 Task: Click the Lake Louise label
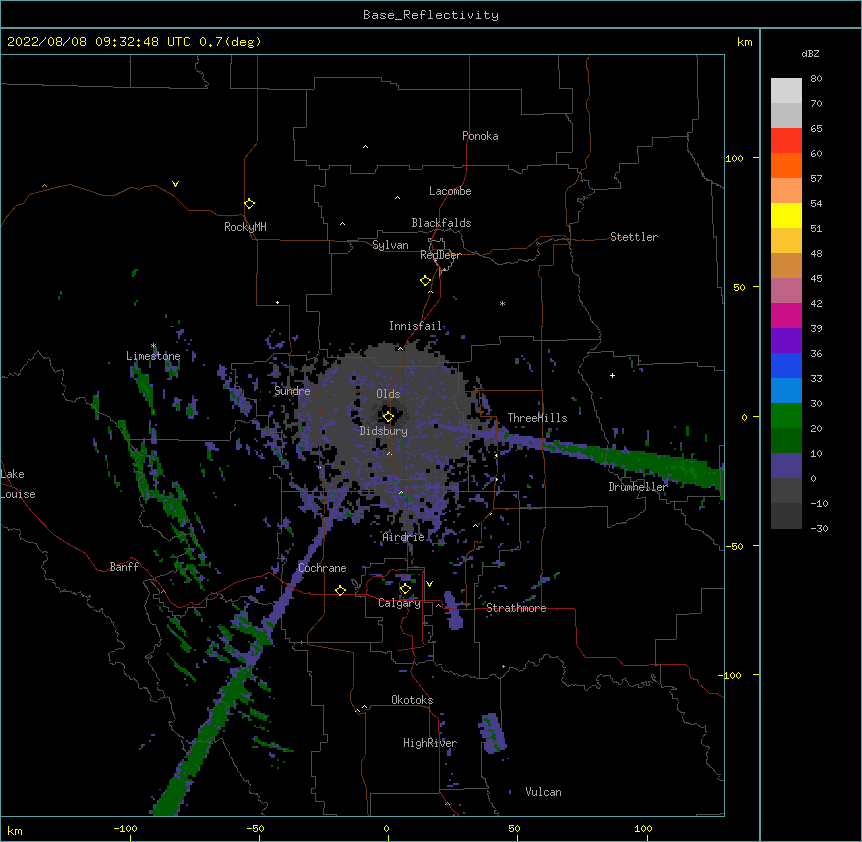pyautogui.click(x=18, y=484)
